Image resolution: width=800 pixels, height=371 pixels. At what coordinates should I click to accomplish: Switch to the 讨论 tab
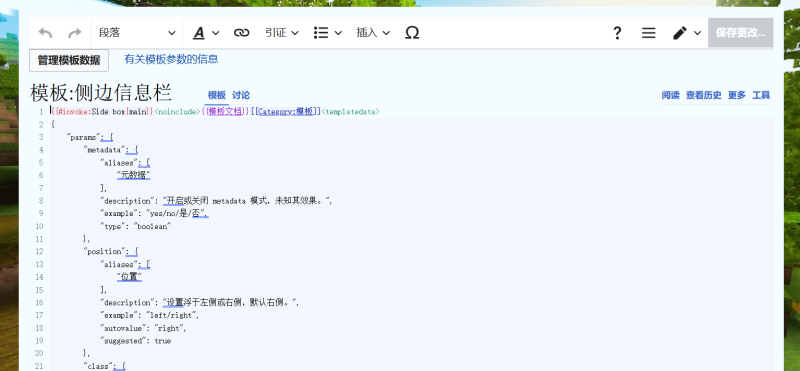pyautogui.click(x=241, y=95)
